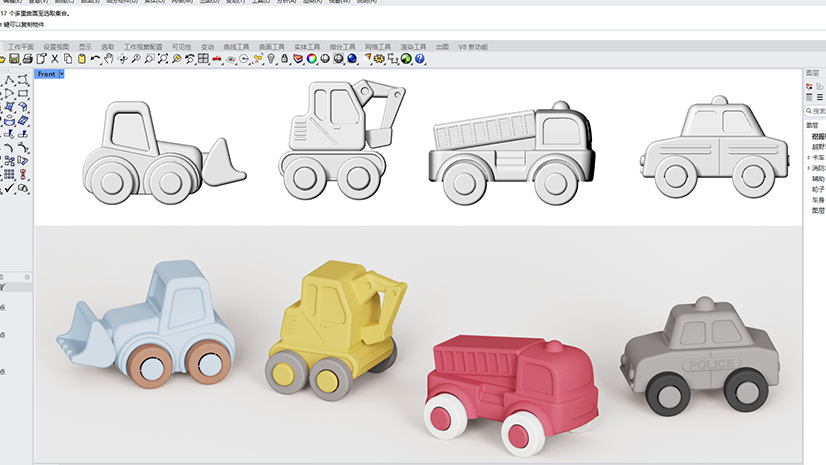
Task: Open the Front viewport dropdown arrow
Action: point(62,74)
